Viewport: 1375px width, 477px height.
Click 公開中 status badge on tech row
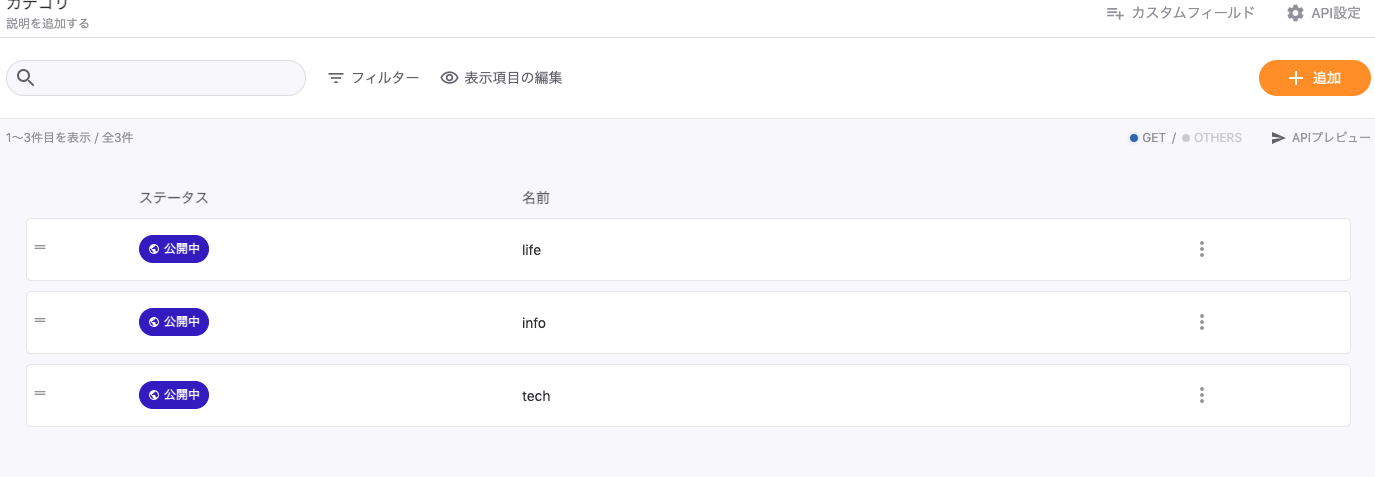pyautogui.click(x=174, y=395)
